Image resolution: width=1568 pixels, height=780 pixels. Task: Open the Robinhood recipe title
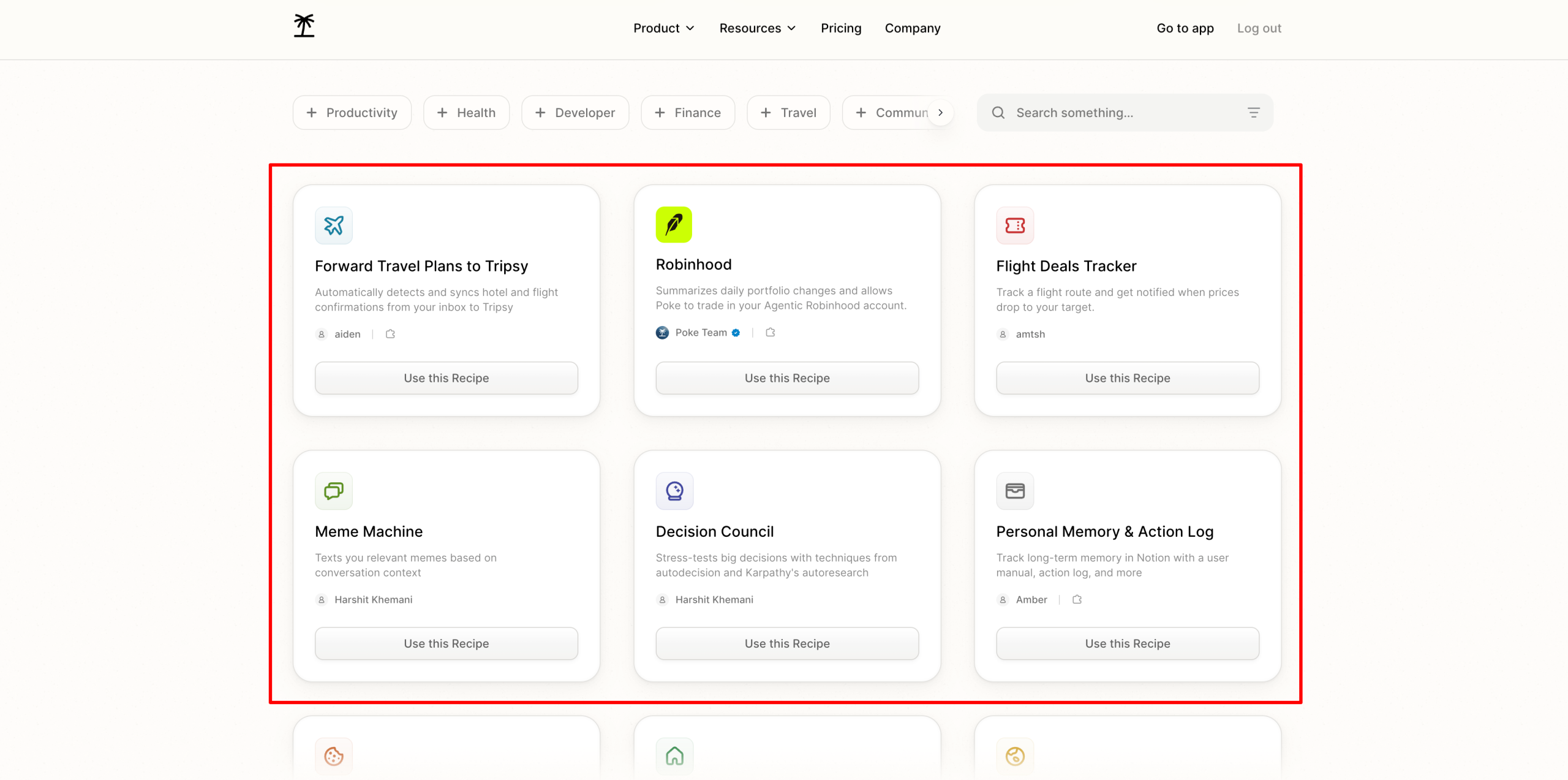coord(694,264)
